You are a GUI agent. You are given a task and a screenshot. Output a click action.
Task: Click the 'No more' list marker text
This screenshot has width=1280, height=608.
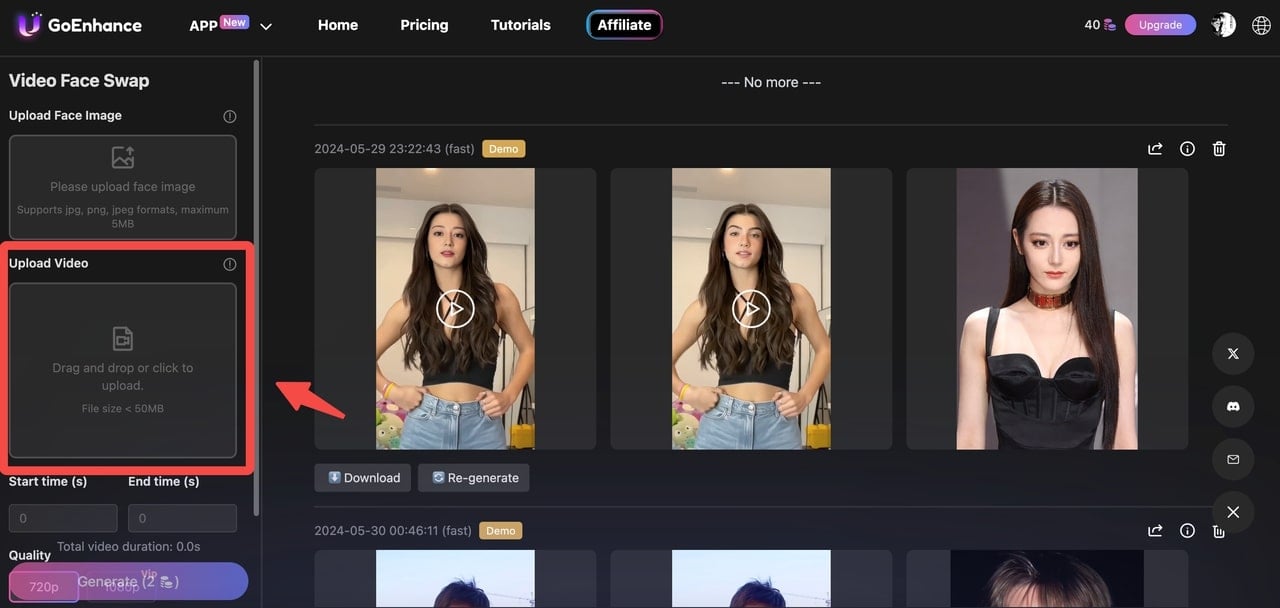[x=771, y=82]
